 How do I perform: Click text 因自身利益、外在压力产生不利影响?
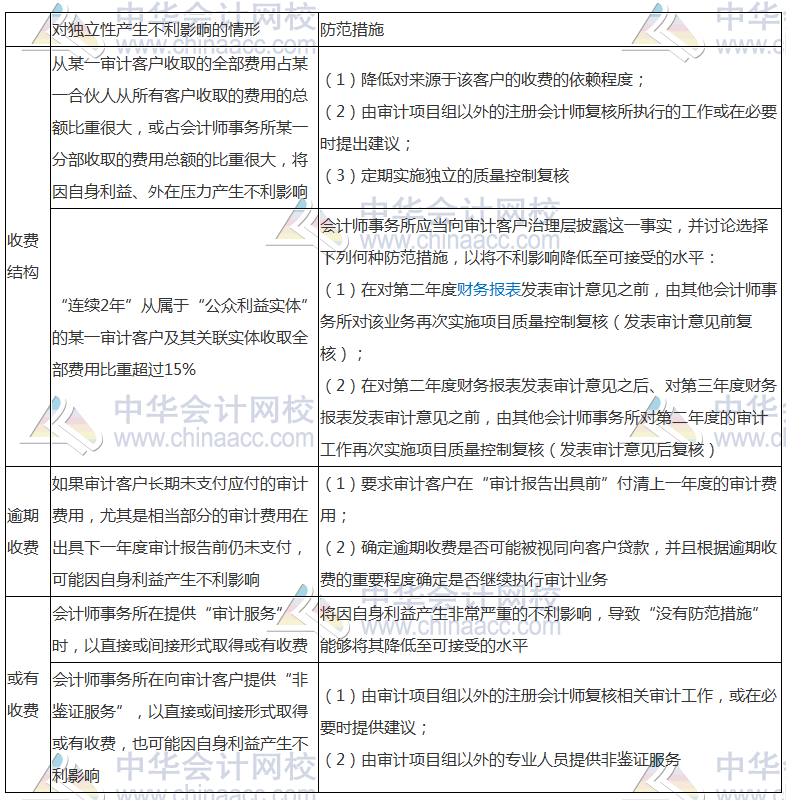[x=180, y=192]
